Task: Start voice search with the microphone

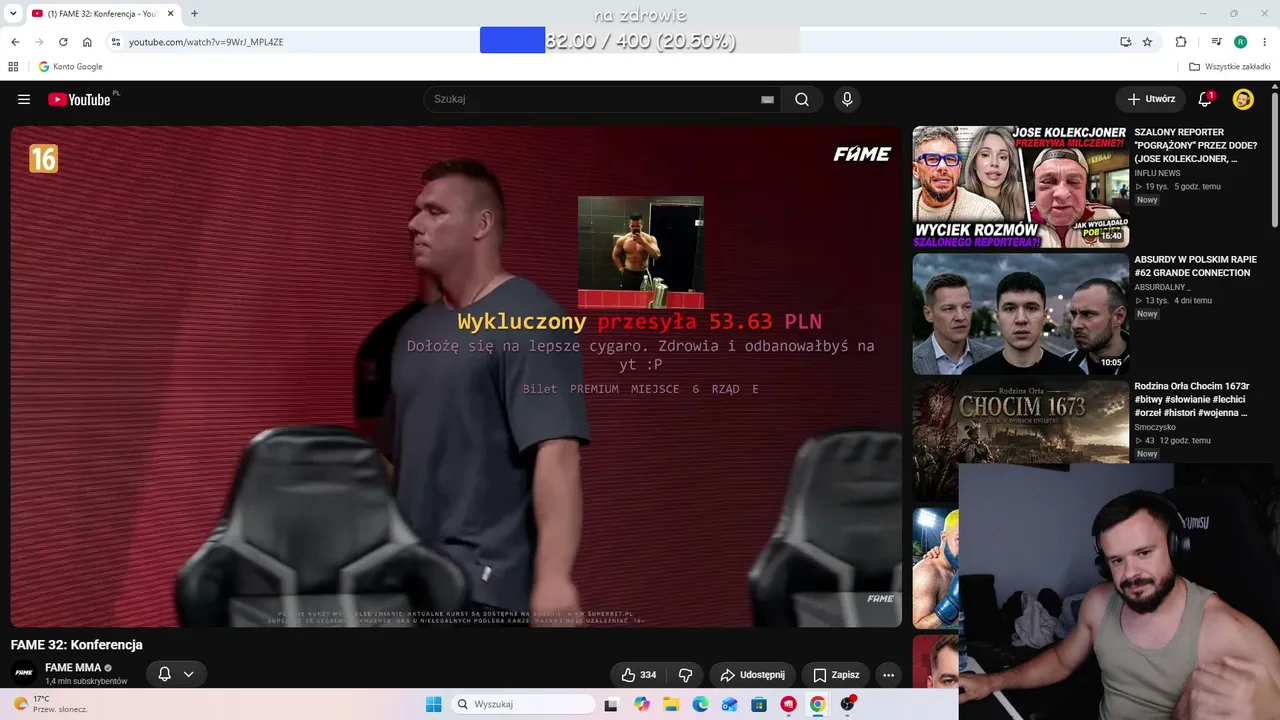Action: [847, 99]
